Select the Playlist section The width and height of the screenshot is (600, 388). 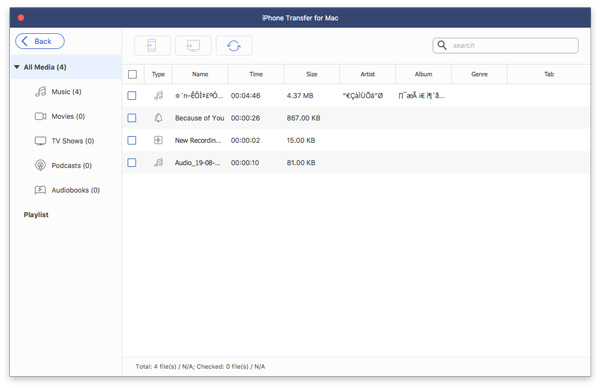tap(36, 215)
